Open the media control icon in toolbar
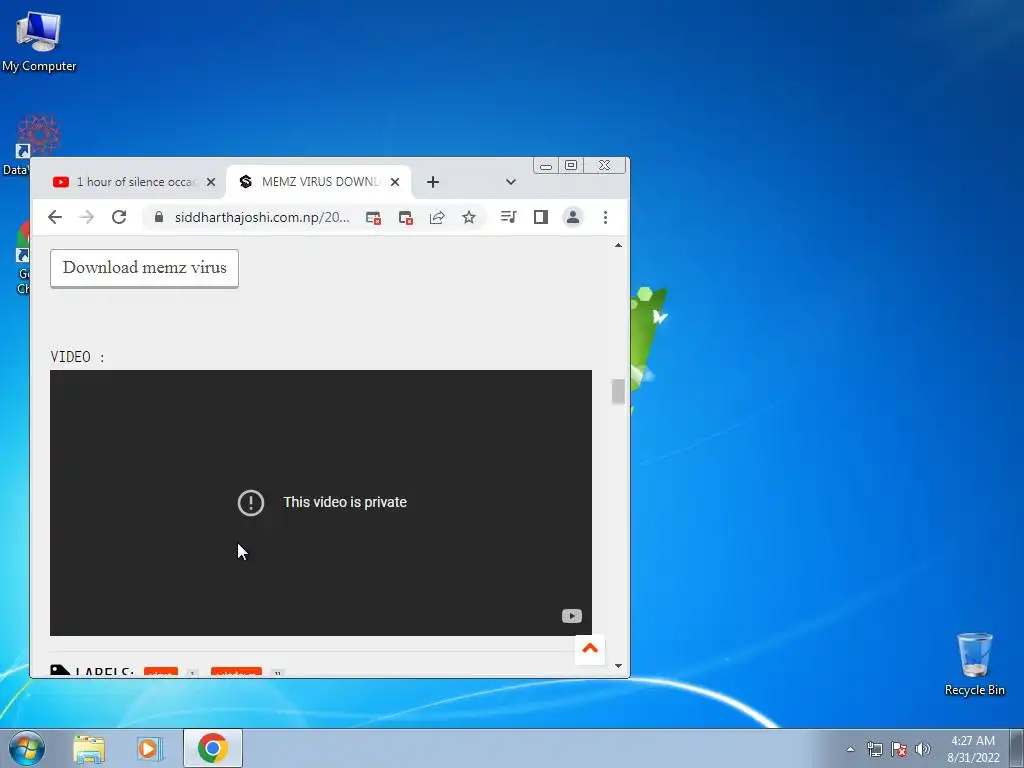Image resolution: width=1024 pixels, height=768 pixels. tap(509, 217)
